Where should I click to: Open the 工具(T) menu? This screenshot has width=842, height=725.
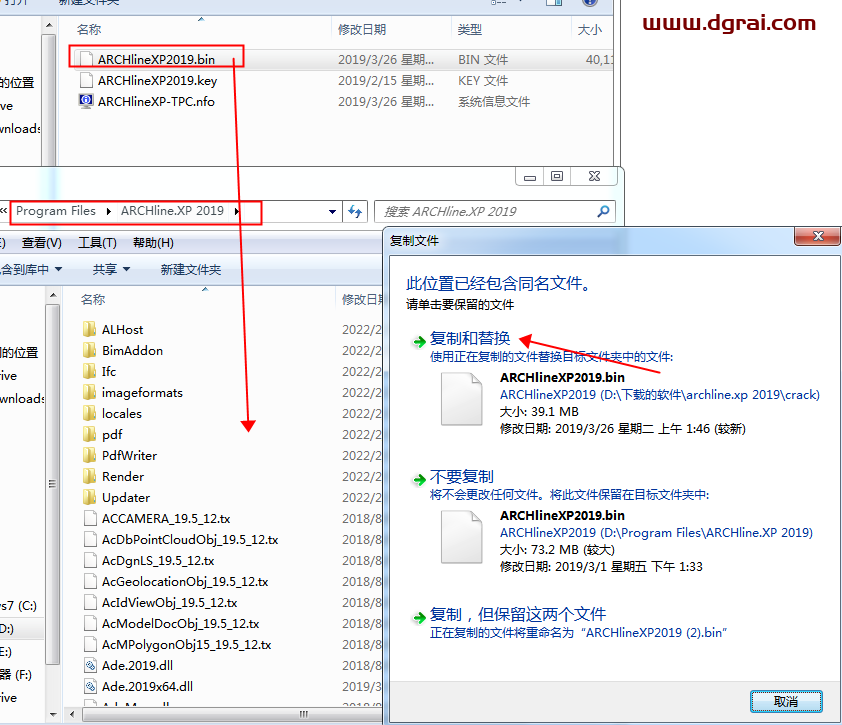[97, 243]
